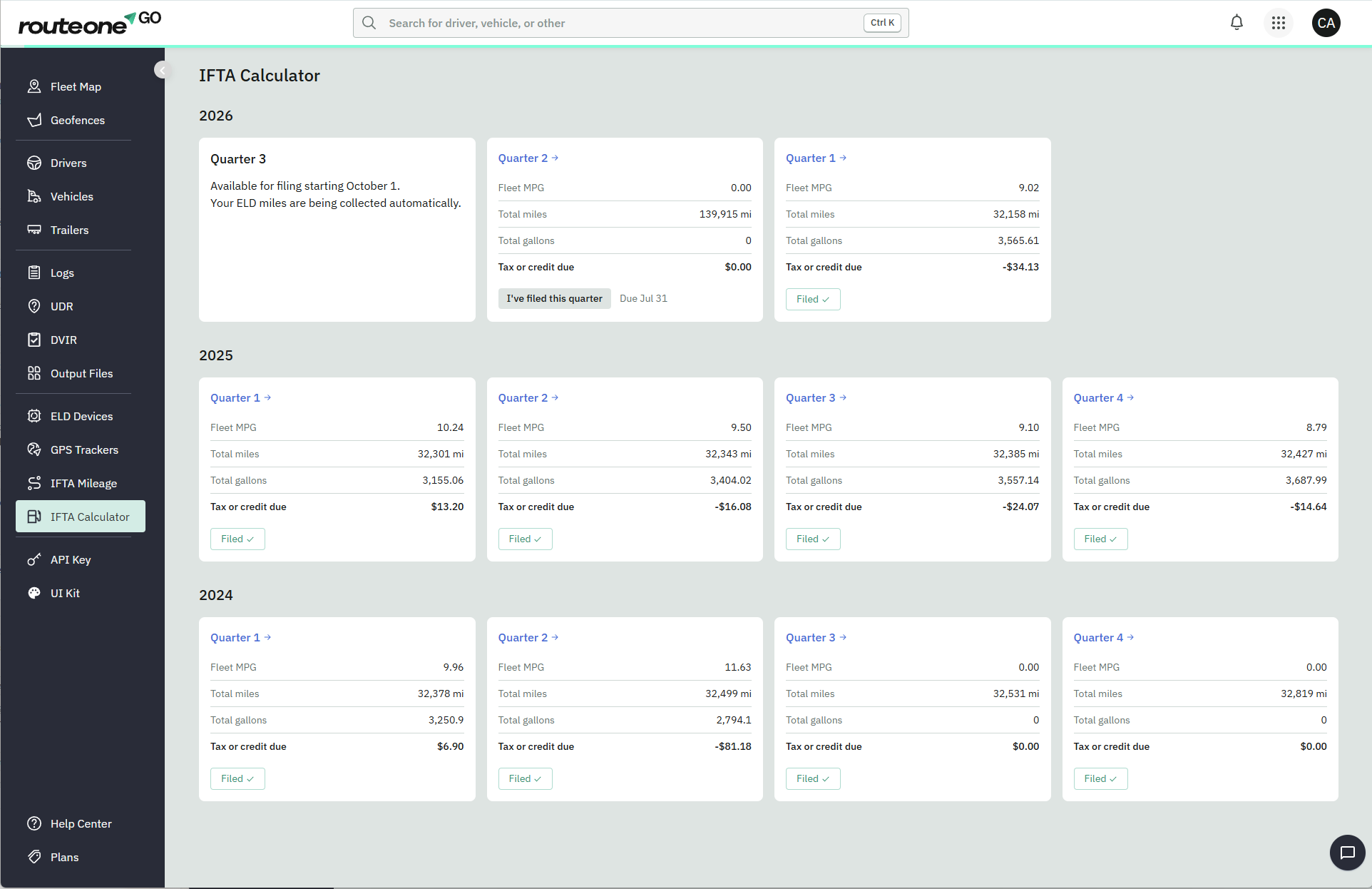The image size is (1372, 889).
Task: Click the RouteOne GO logo
Action: (x=90, y=24)
